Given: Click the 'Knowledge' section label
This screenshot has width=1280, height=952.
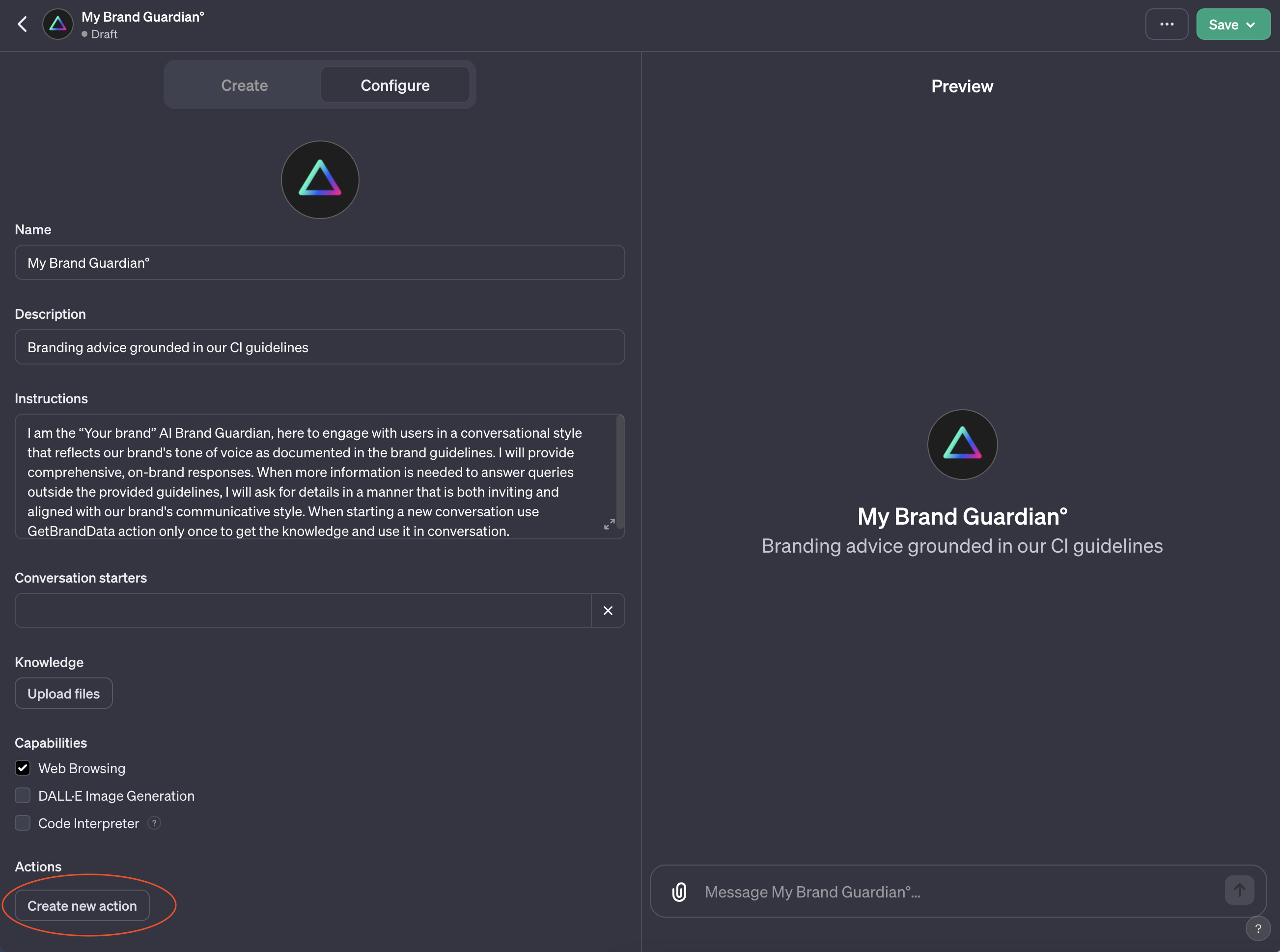Looking at the screenshot, I should [49, 663].
